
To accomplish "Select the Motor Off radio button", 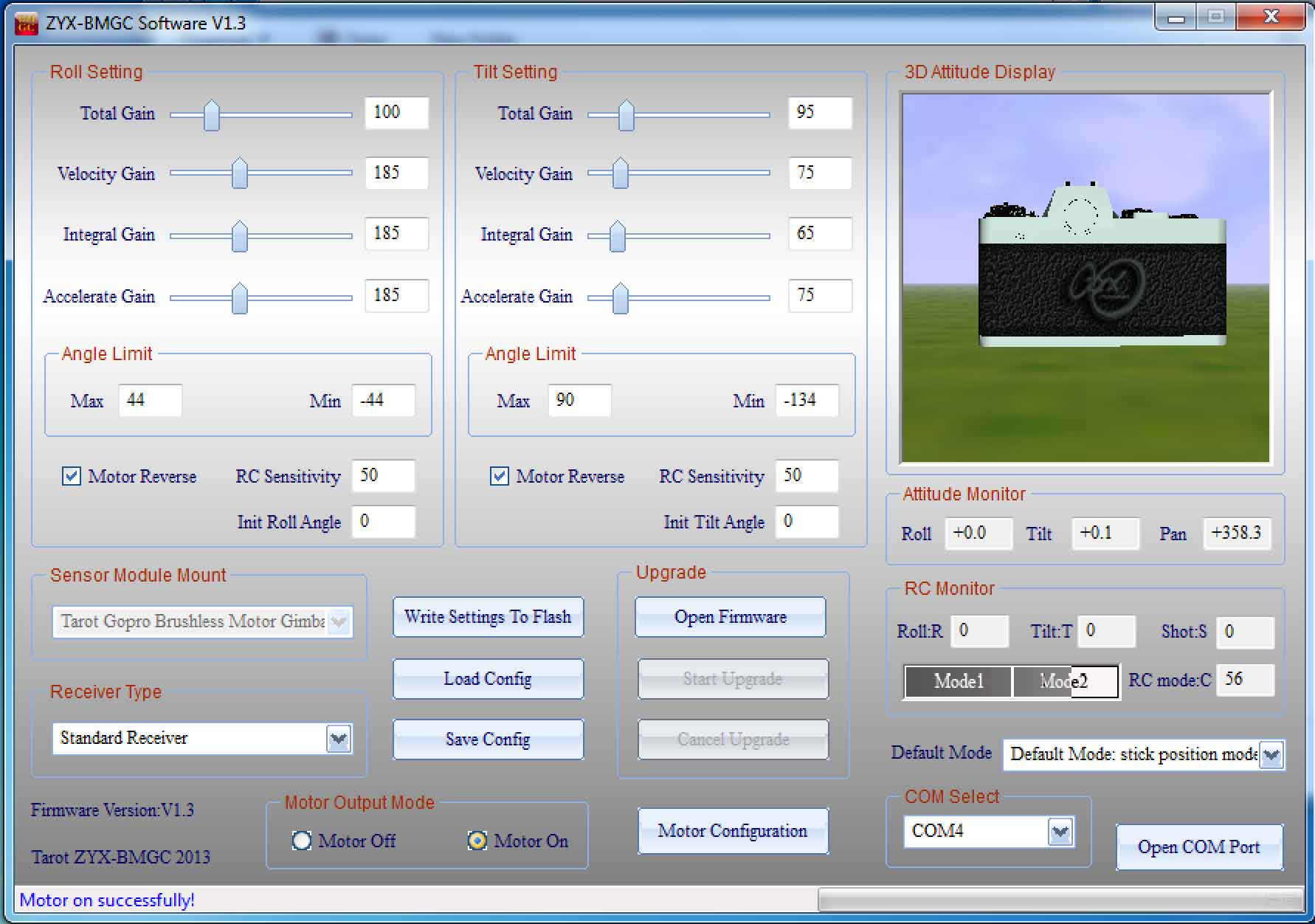I will coord(301,841).
